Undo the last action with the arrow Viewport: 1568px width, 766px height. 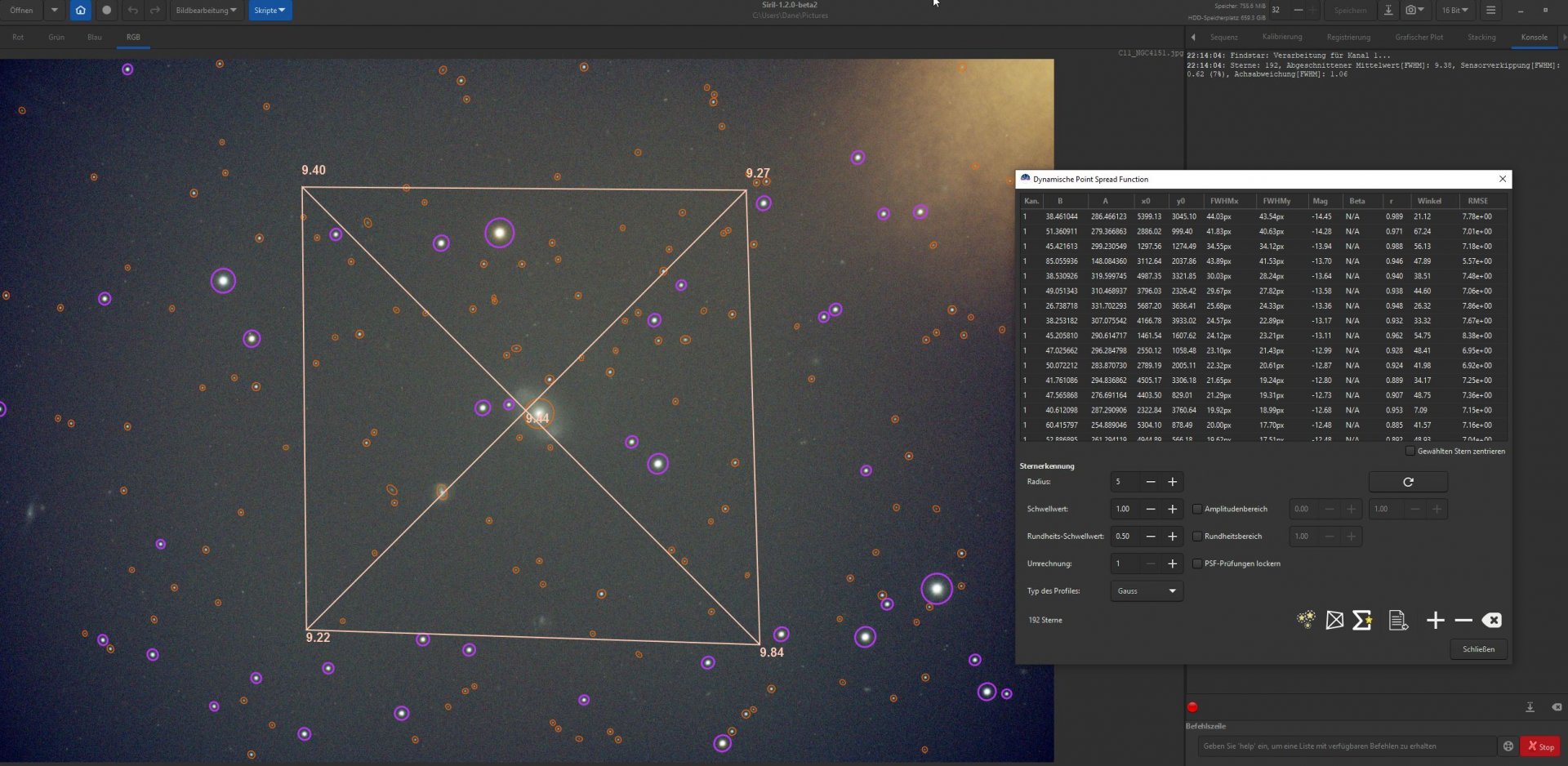(133, 11)
